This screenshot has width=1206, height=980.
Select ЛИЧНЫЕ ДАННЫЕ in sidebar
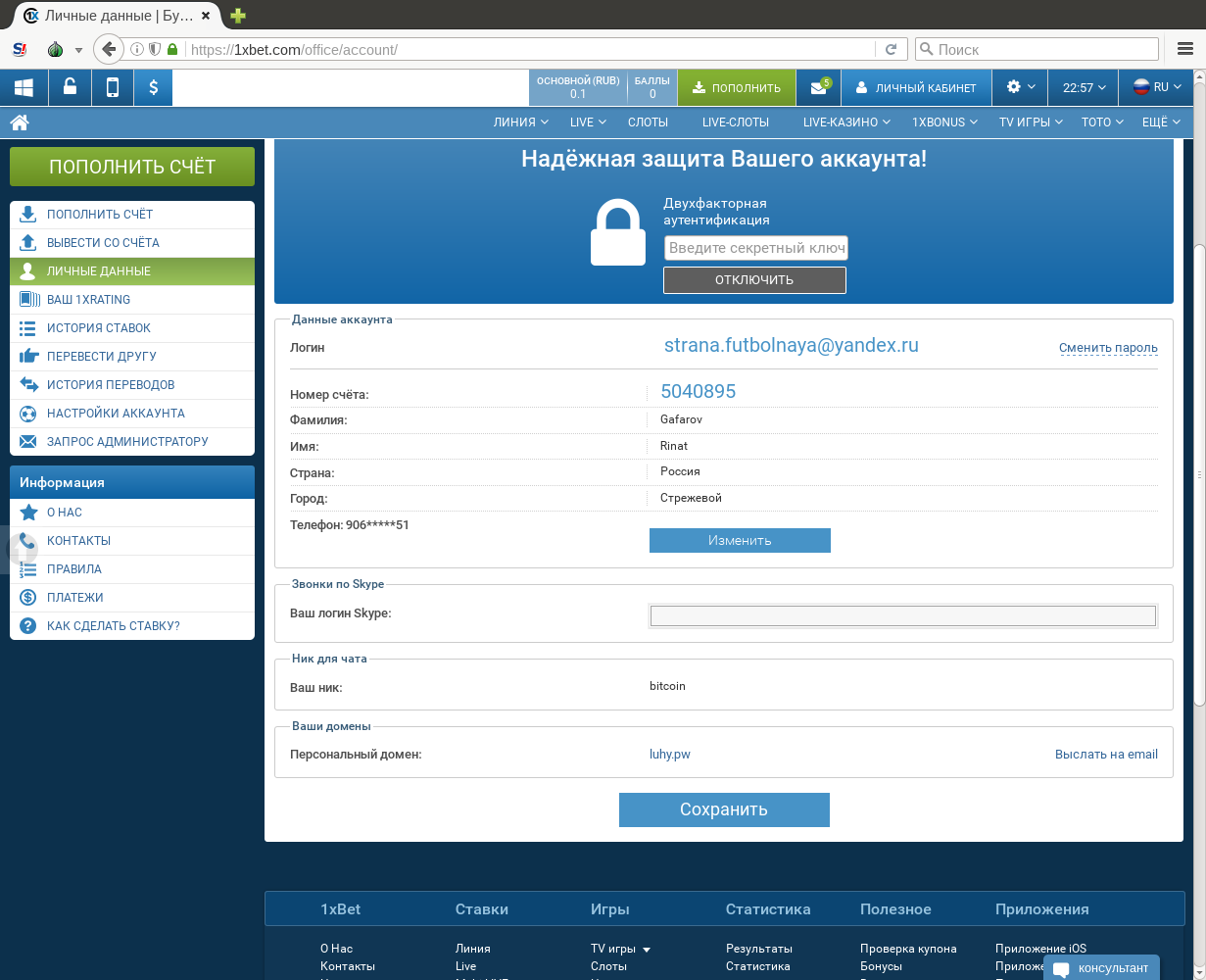click(132, 271)
